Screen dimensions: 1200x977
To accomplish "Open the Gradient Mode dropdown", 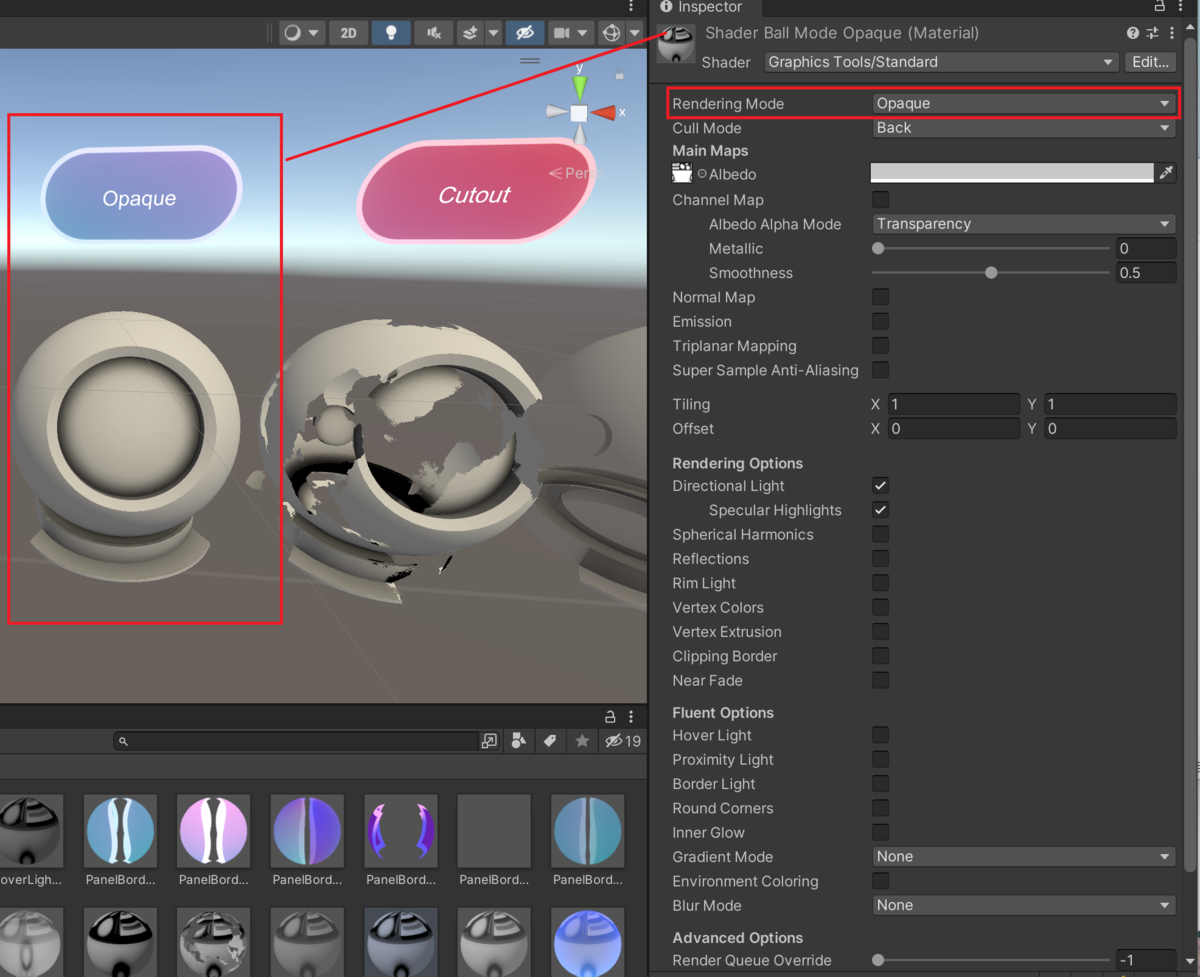I will (1023, 856).
